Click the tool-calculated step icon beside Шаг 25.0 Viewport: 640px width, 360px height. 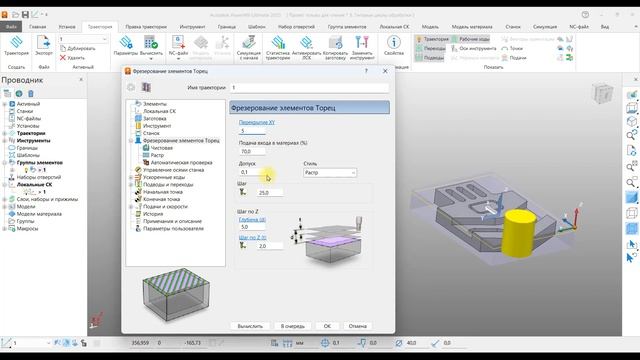(x=243, y=192)
